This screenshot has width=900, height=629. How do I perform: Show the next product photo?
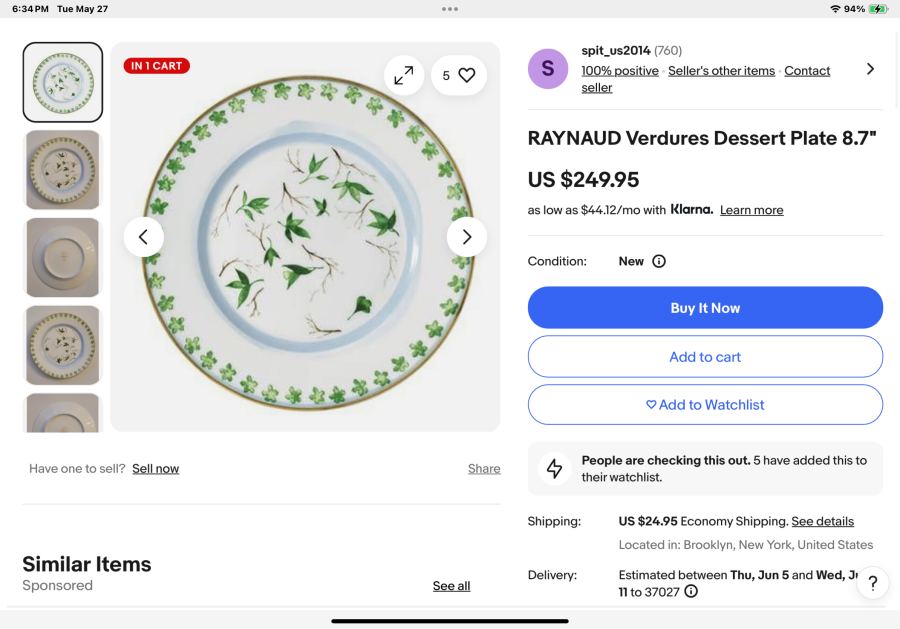click(467, 236)
